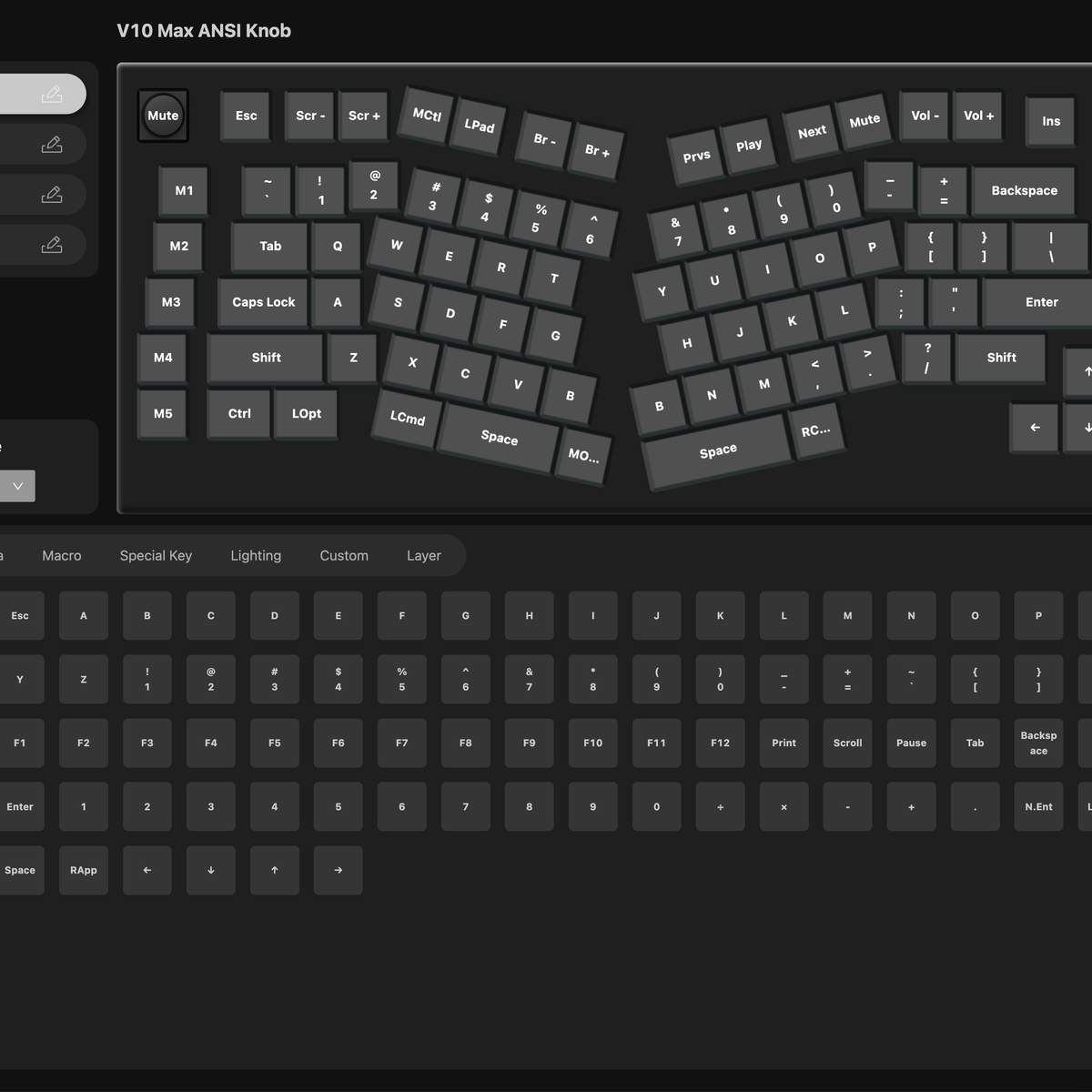Switch to the Lighting tab
Image resolution: width=1092 pixels, height=1092 pixels.
(256, 555)
